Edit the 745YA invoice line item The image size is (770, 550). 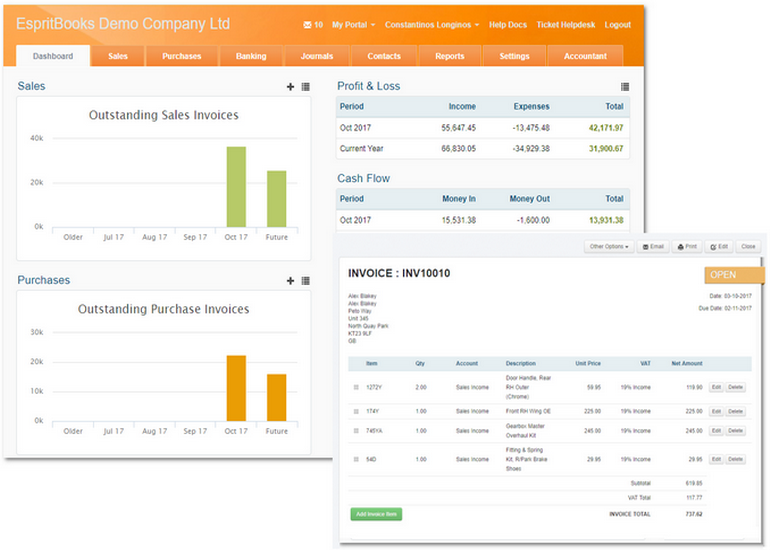716,431
